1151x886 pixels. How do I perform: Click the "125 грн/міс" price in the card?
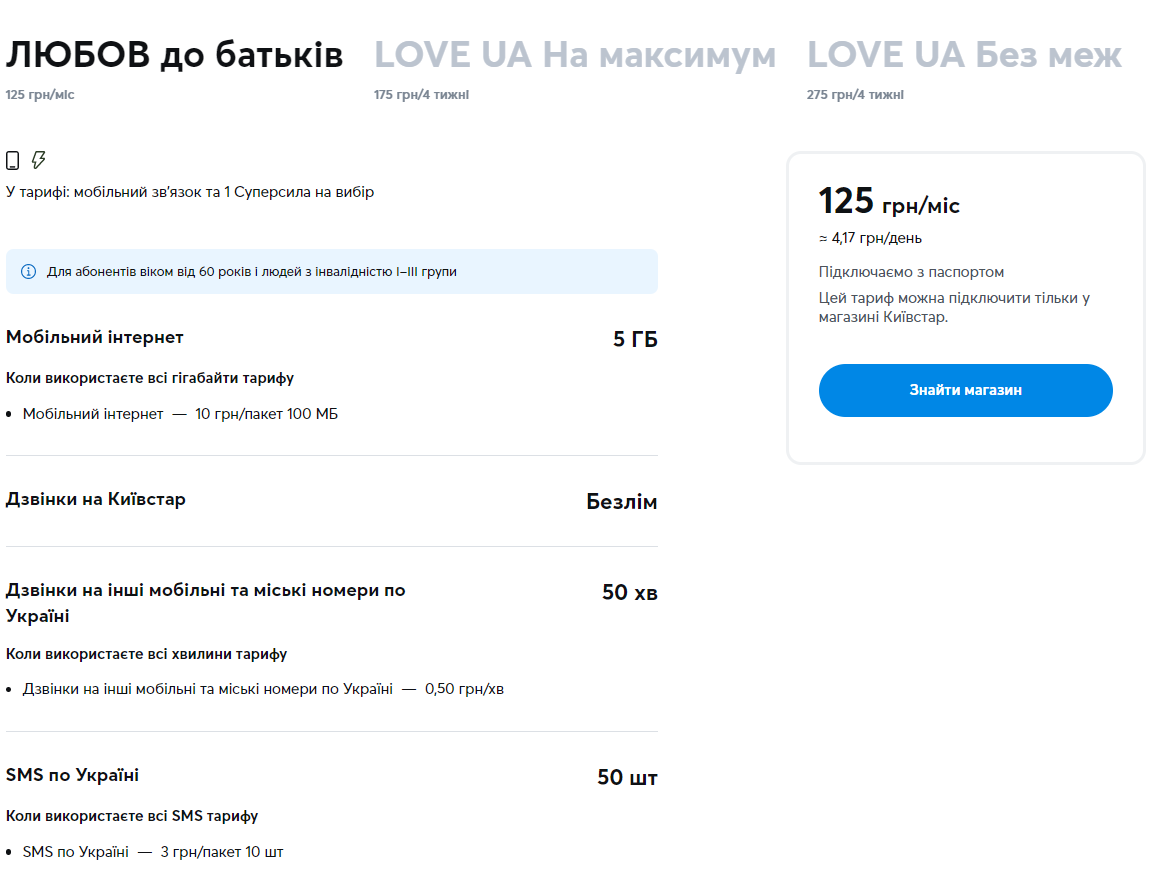(x=888, y=201)
